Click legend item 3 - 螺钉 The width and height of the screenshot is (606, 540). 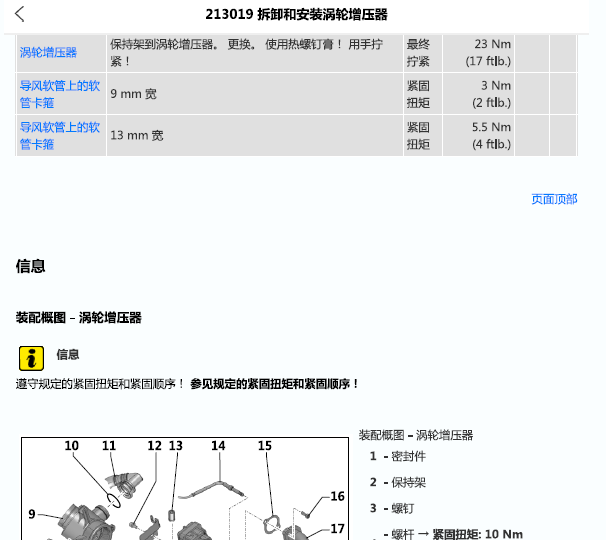392,508
